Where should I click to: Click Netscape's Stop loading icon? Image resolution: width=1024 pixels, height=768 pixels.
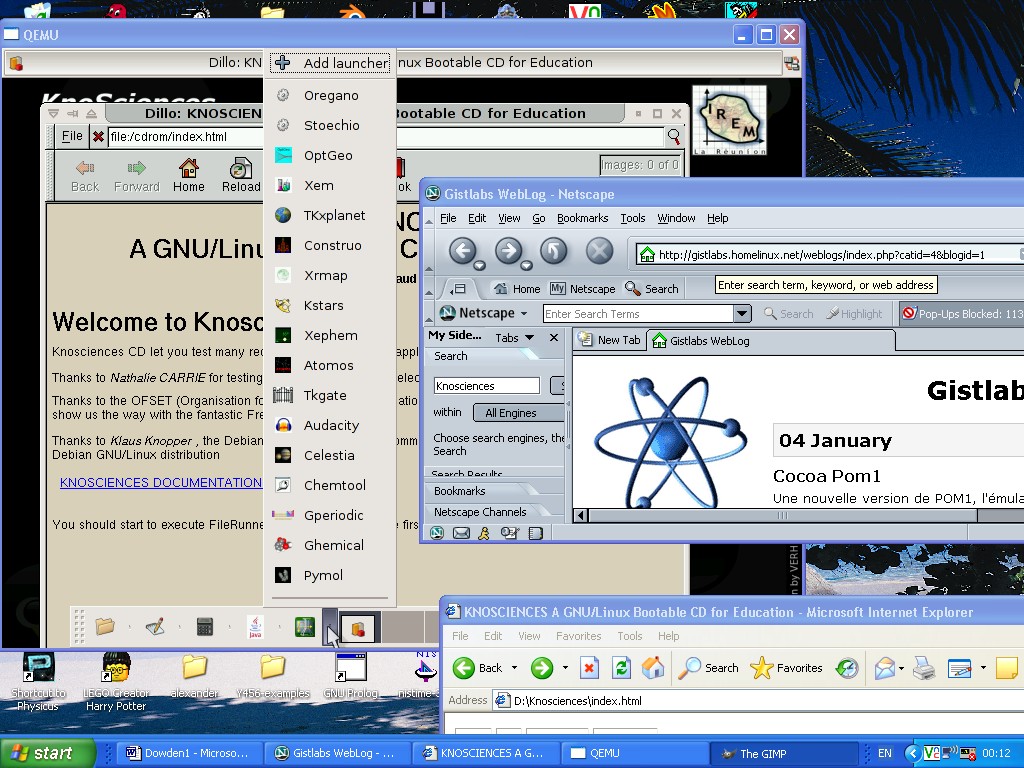pyautogui.click(x=599, y=251)
